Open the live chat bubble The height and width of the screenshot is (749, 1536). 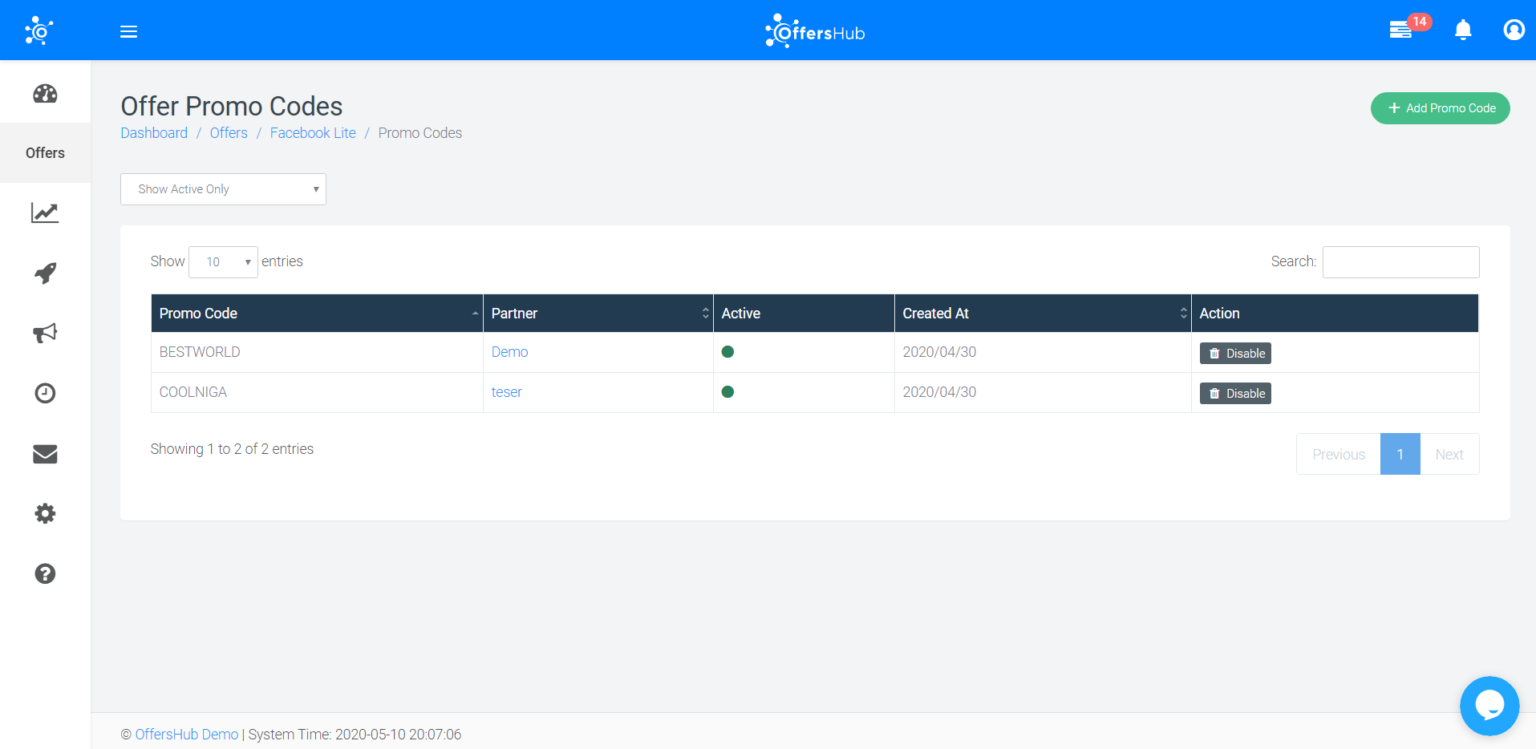(x=1489, y=706)
